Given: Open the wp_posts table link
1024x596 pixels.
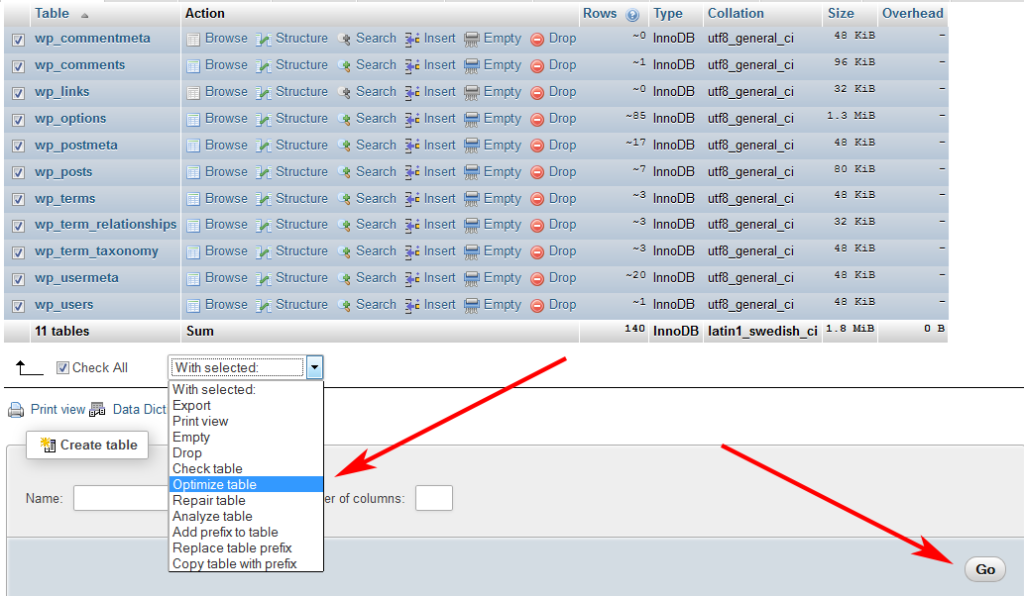Looking at the screenshot, I should (x=63, y=172).
